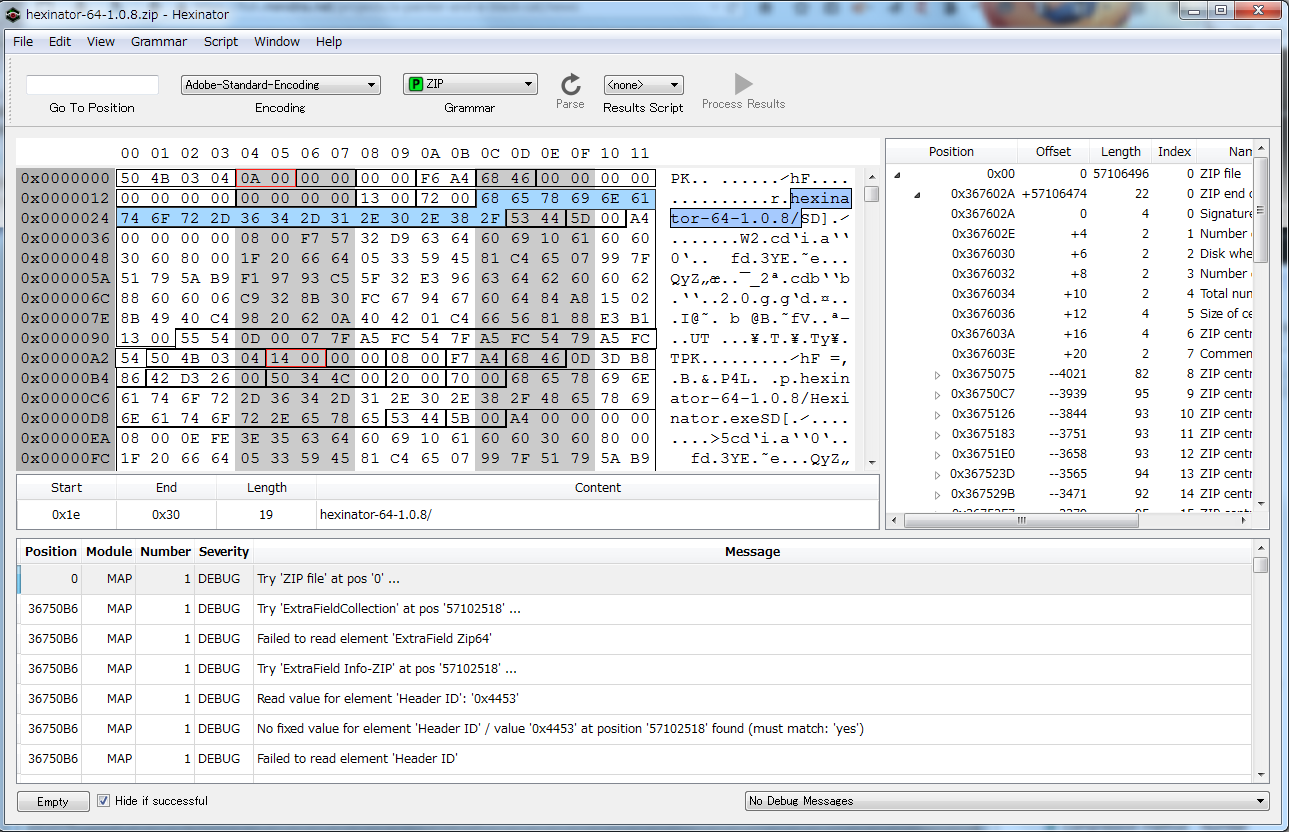
Task: Open the Encoding dropdown Adobe-Standard-Encoding
Action: click(280, 85)
